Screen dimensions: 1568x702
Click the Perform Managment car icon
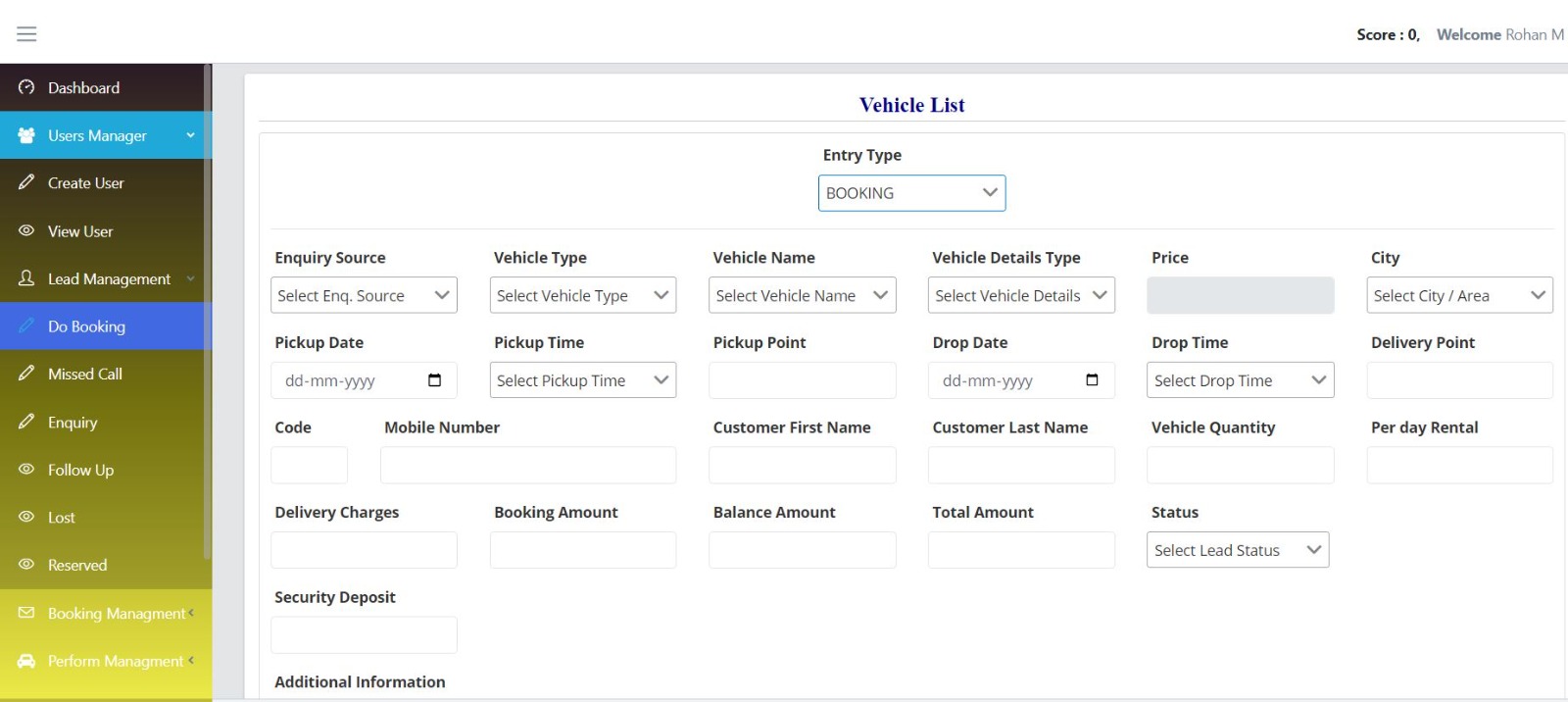point(26,661)
